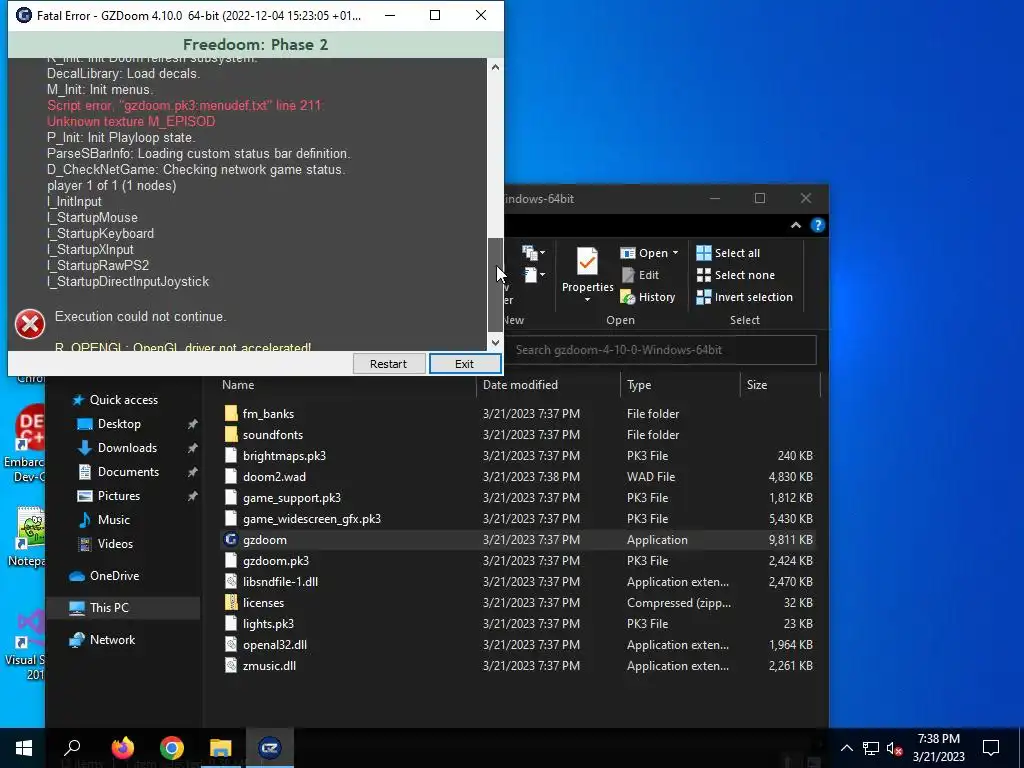Open Firefox from the taskbar
Viewport: 1024px width, 768px height.
click(x=123, y=748)
